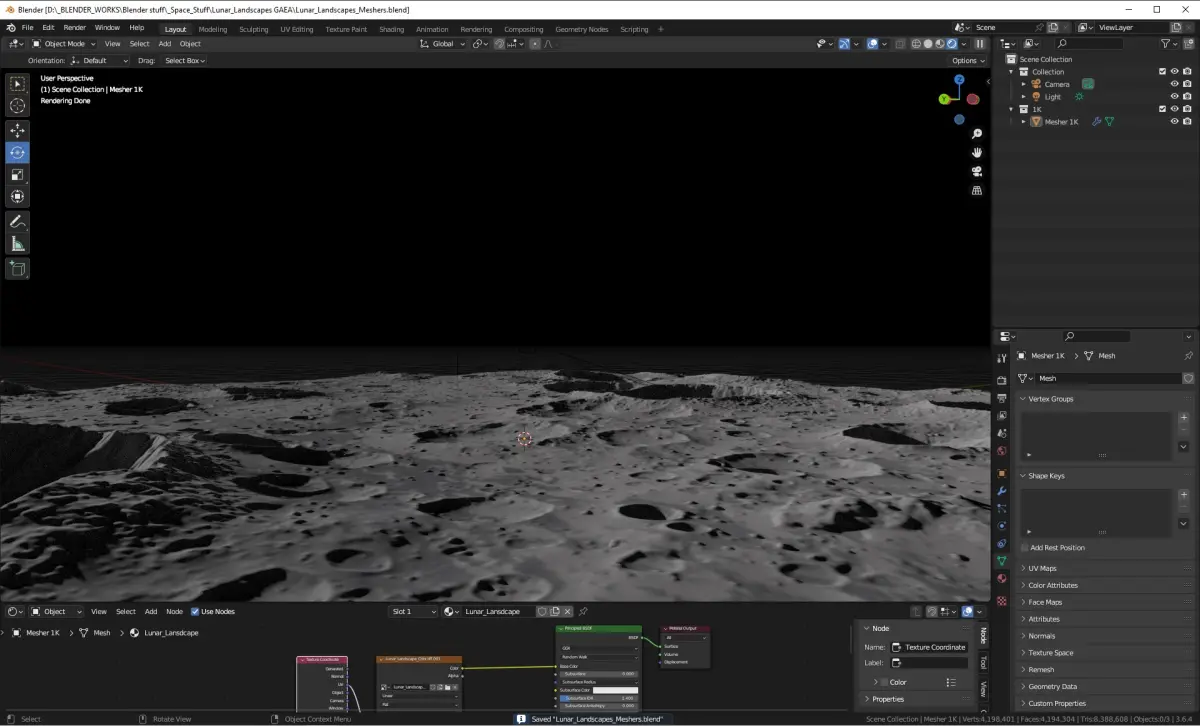Select the Select Box tool
The image size is (1200, 726).
tap(18, 84)
